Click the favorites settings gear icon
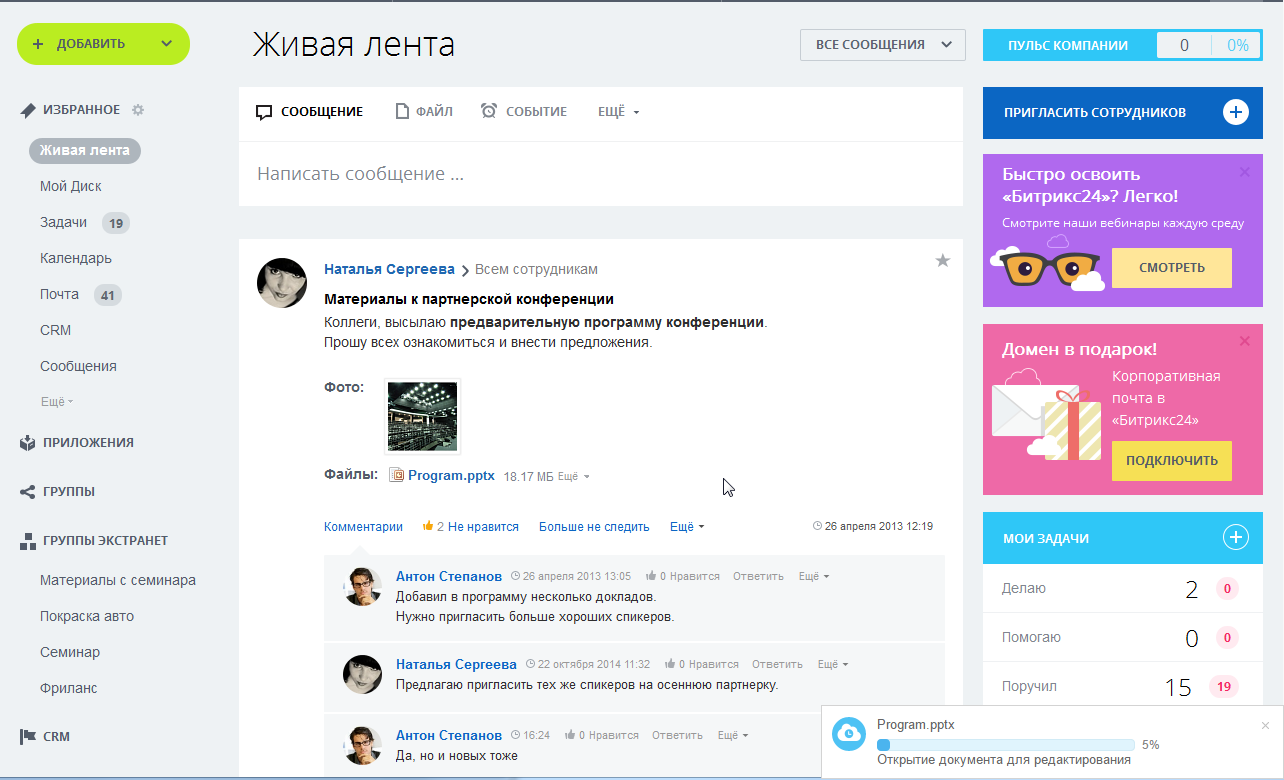Image resolution: width=1284 pixels, height=780 pixels. pyautogui.click(x=138, y=110)
